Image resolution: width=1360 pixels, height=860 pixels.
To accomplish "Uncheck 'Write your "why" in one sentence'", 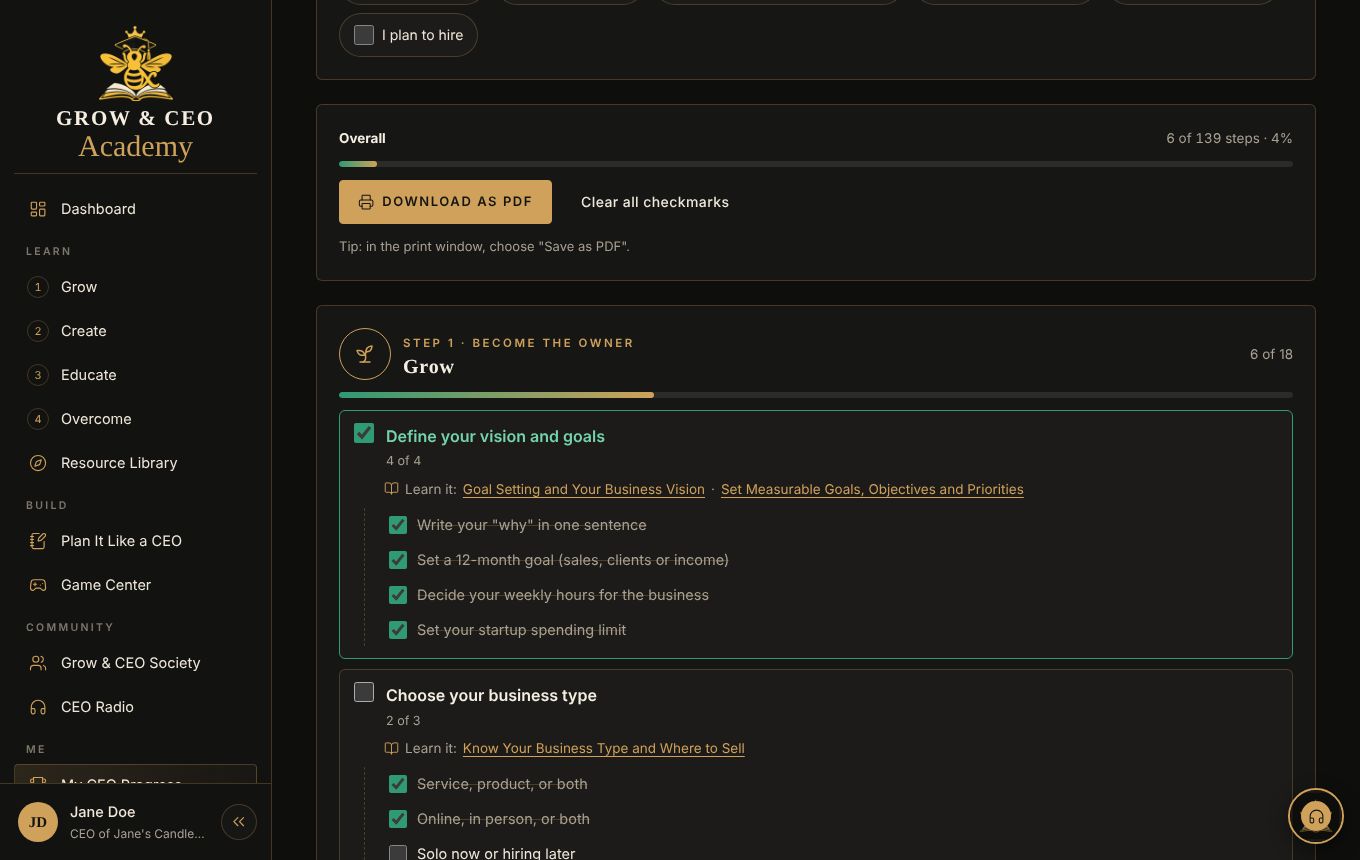I will pyautogui.click(x=398, y=525).
